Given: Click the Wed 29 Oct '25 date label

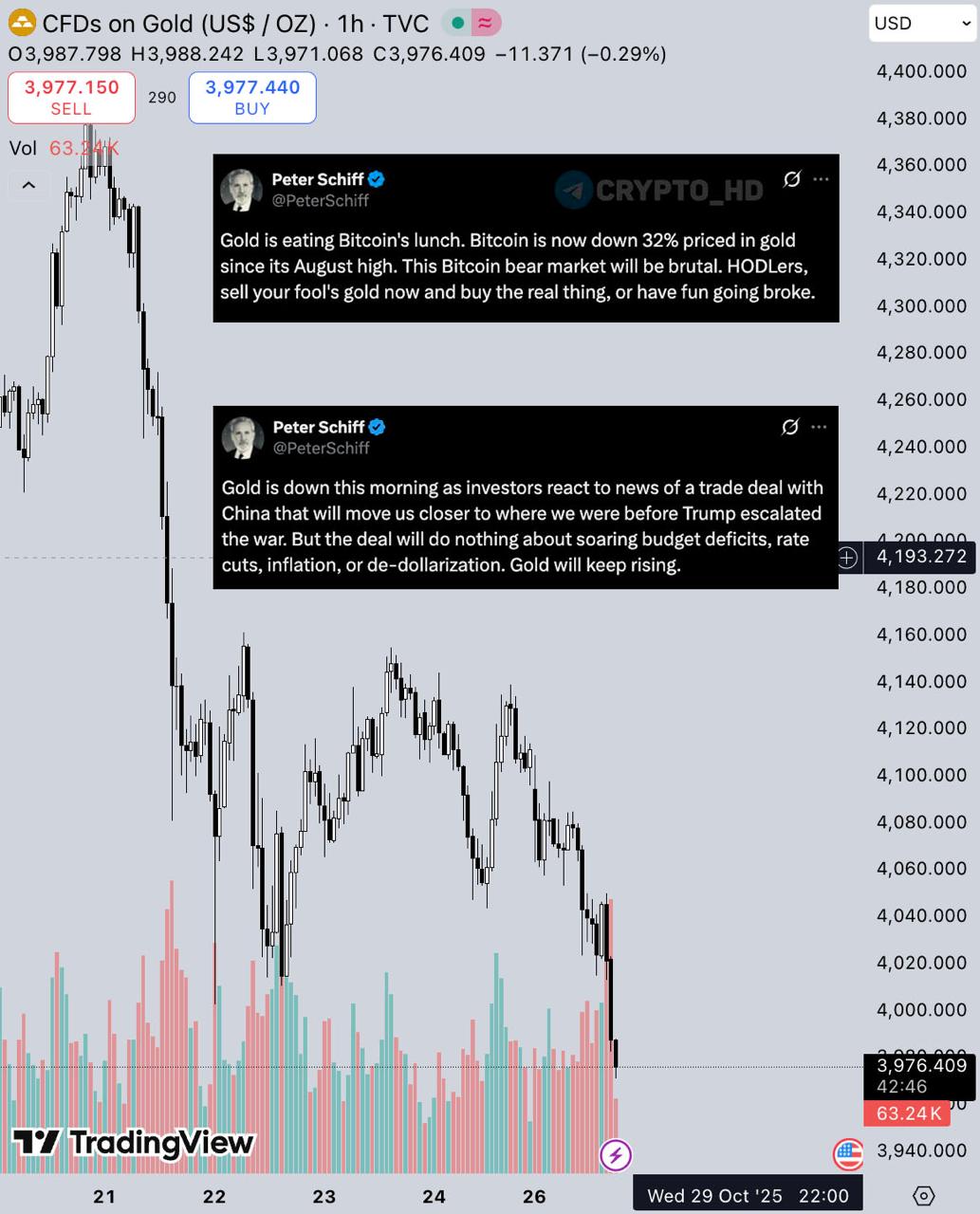Looking at the screenshot, I should pos(715,1195).
